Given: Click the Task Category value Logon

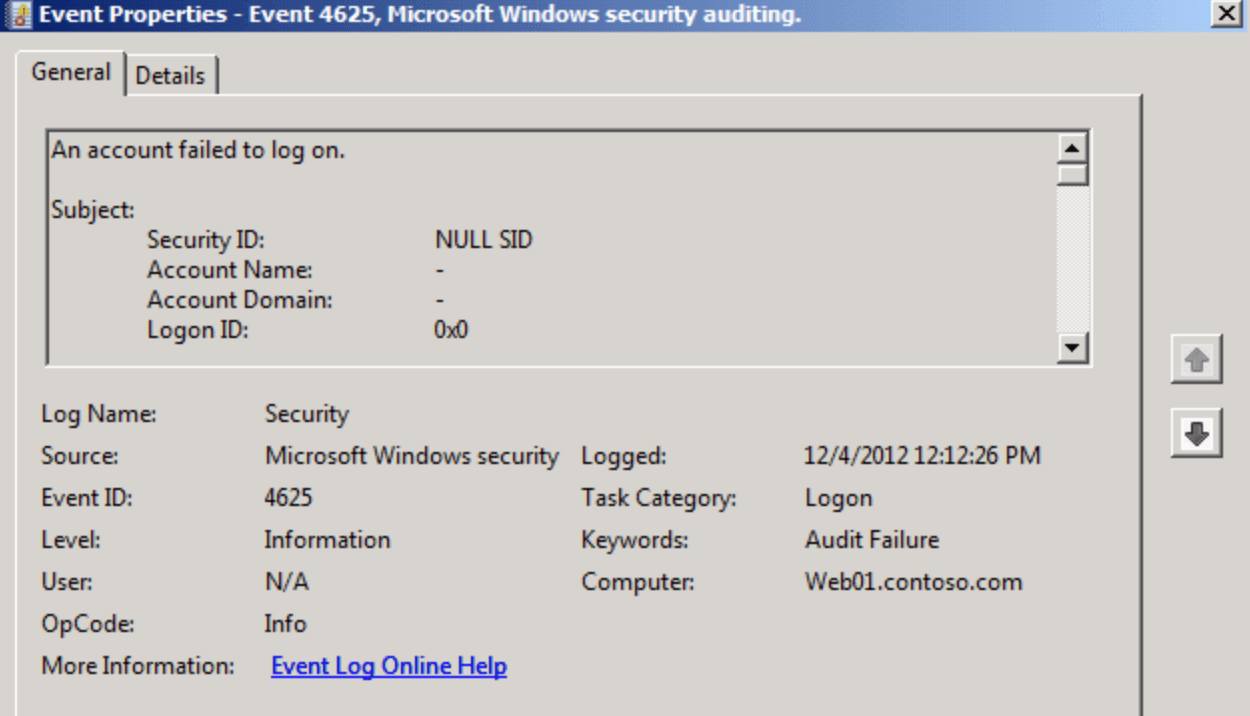Looking at the screenshot, I should (x=838, y=498).
